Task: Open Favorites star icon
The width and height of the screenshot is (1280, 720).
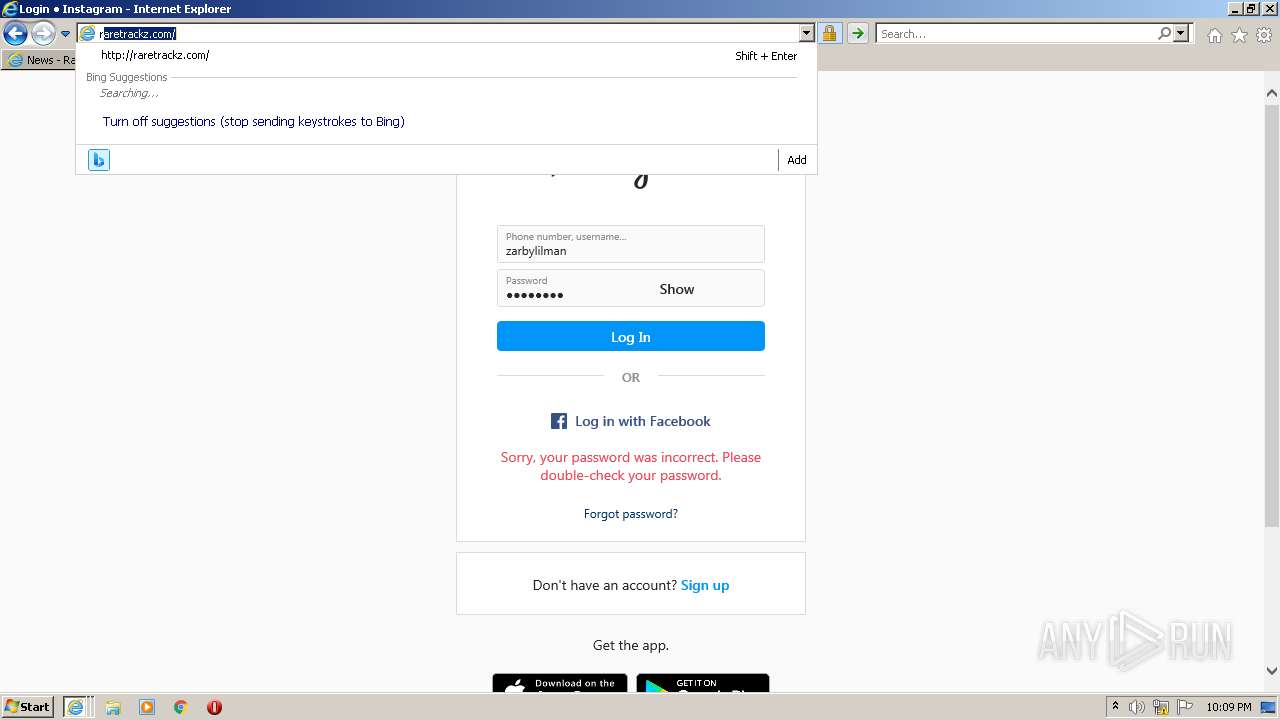Action: (x=1239, y=35)
